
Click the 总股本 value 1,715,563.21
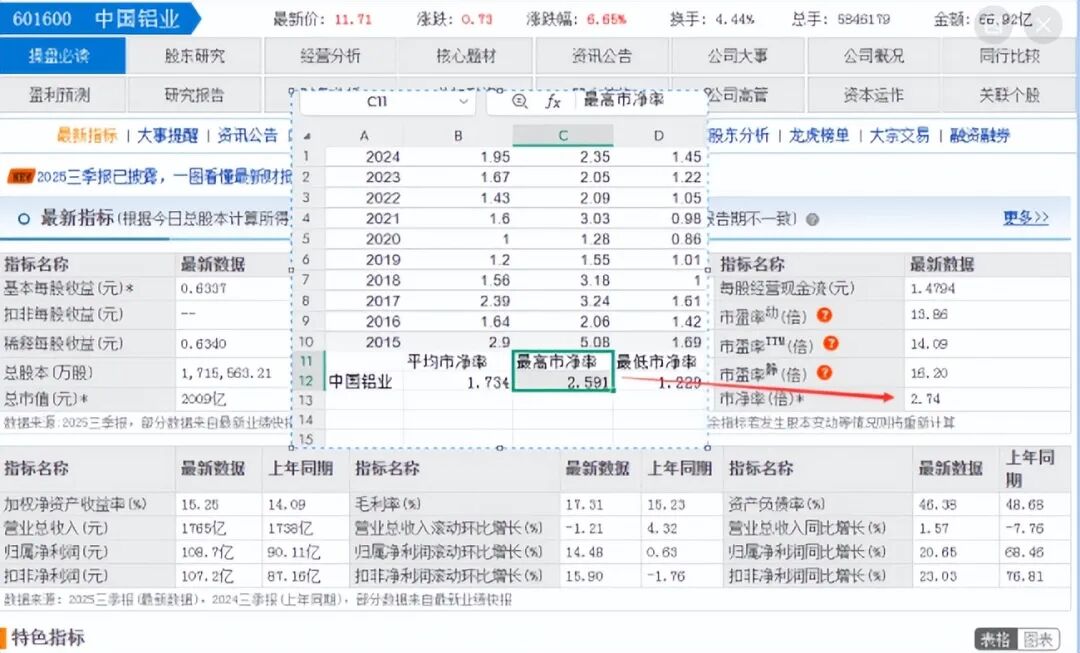click(227, 373)
